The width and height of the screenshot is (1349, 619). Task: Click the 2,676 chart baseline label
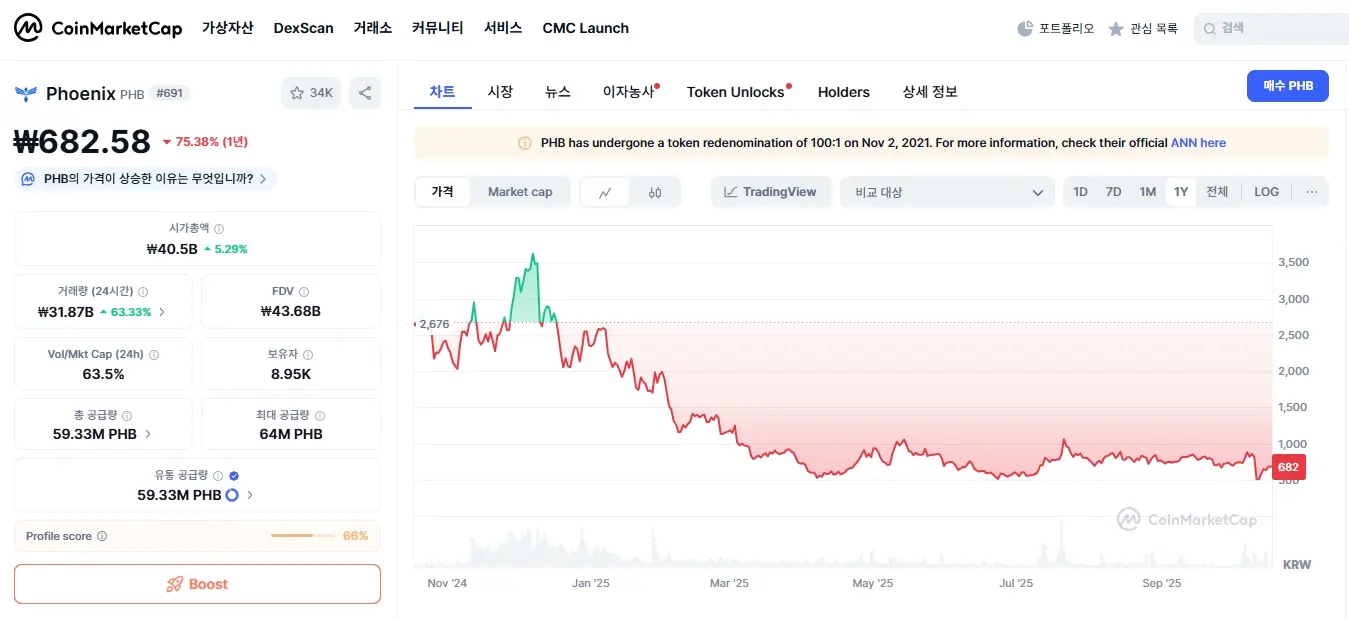434,324
